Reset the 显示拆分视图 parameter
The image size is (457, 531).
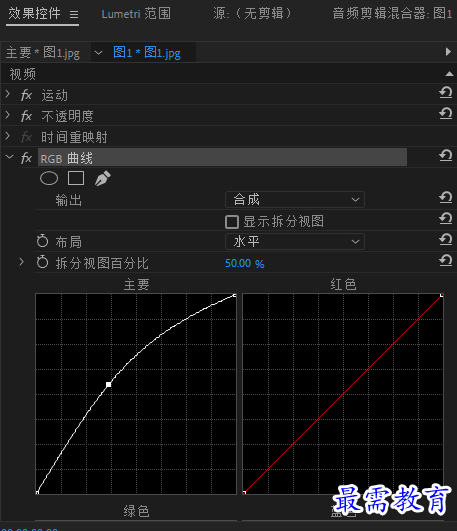(446, 218)
